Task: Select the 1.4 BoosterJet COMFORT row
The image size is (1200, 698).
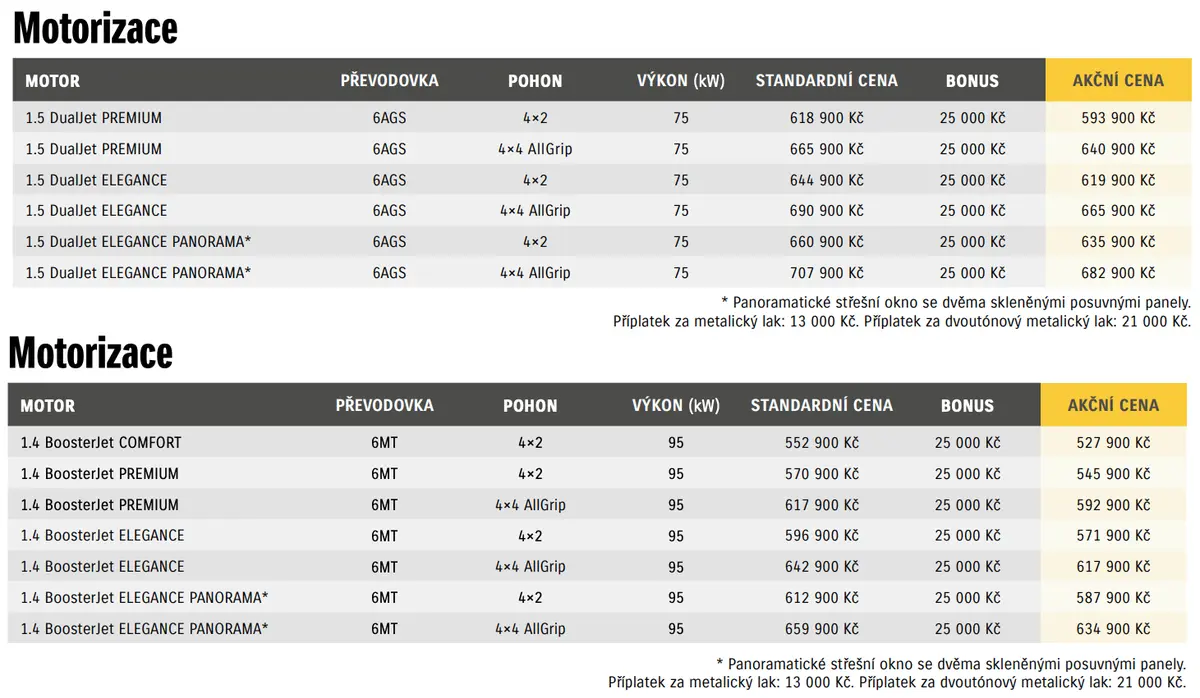Action: tap(598, 442)
